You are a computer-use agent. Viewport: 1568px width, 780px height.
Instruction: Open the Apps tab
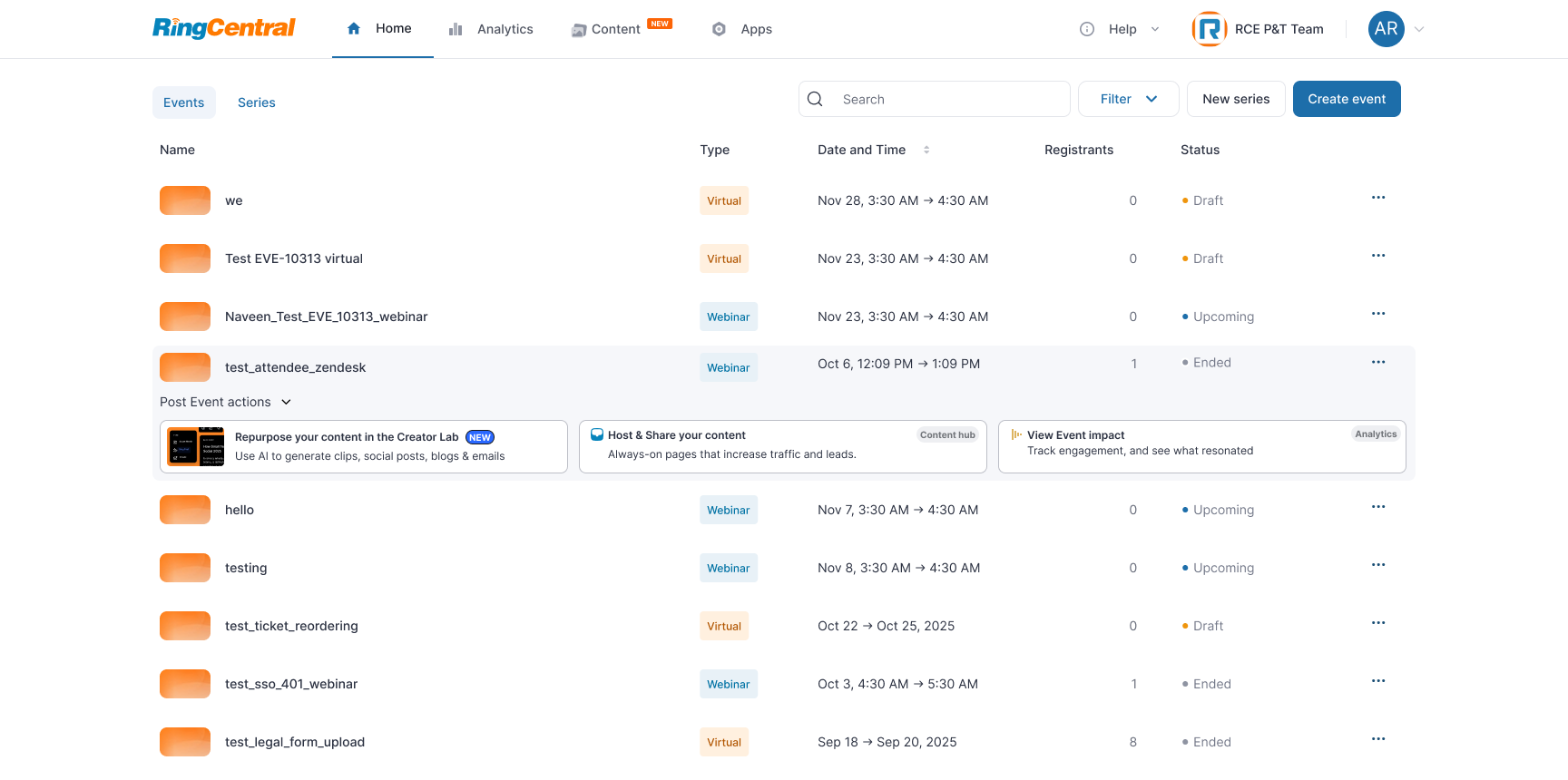[x=741, y=29]
